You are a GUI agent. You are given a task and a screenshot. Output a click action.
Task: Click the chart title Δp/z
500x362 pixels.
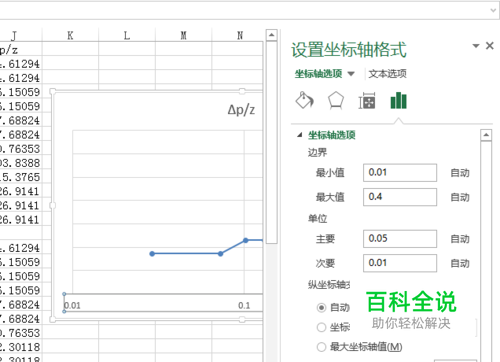pyautogui.click(x=241, y=110)
